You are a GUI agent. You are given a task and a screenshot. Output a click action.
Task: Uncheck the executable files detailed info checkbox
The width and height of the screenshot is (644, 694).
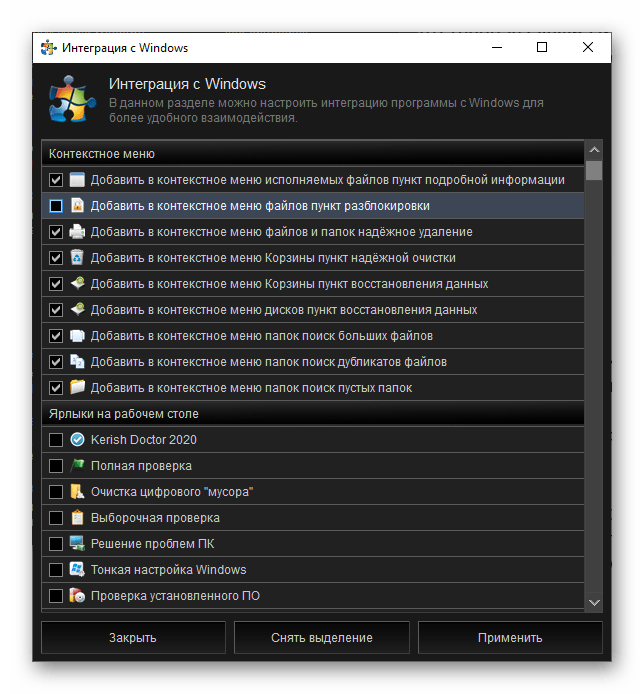[56, 180]
